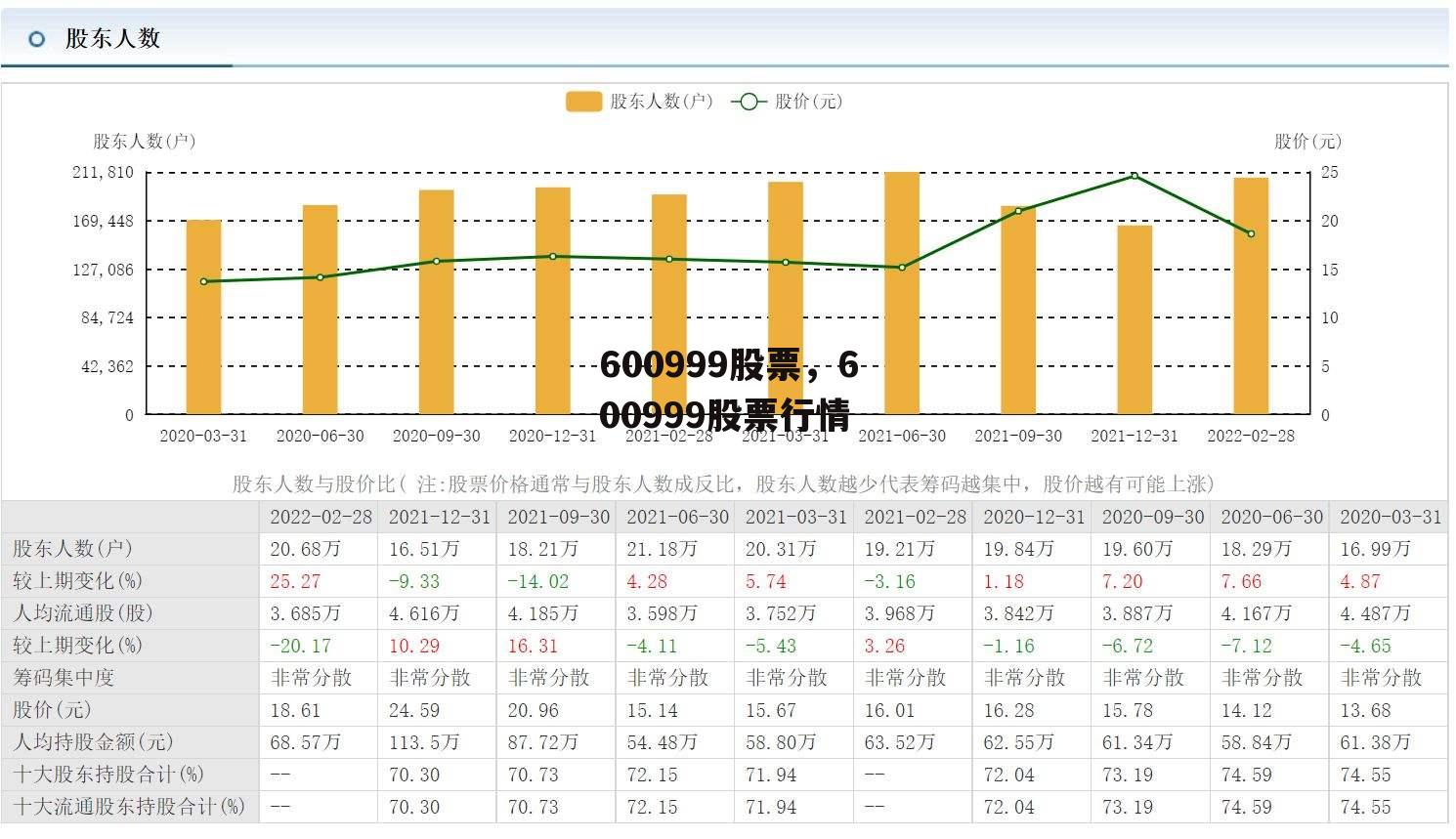Image resolution: width=1456 pixels, height=839 pixels.
Task: Click the 股东人数 section title
Action: click(112, 39)
